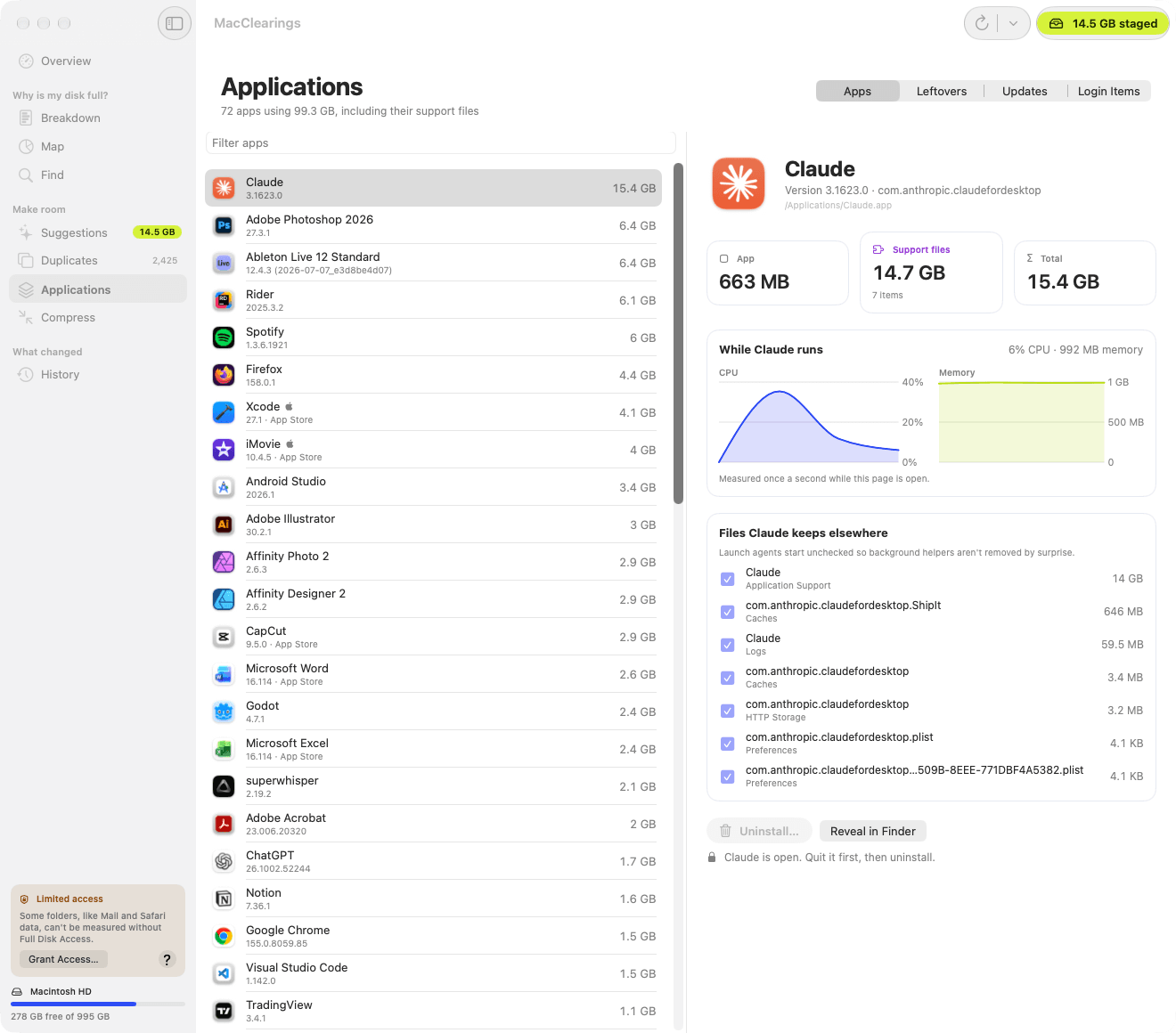1176x1033 pixels.
Task: Switch to the Apps tab
Action: coord(857,91)
